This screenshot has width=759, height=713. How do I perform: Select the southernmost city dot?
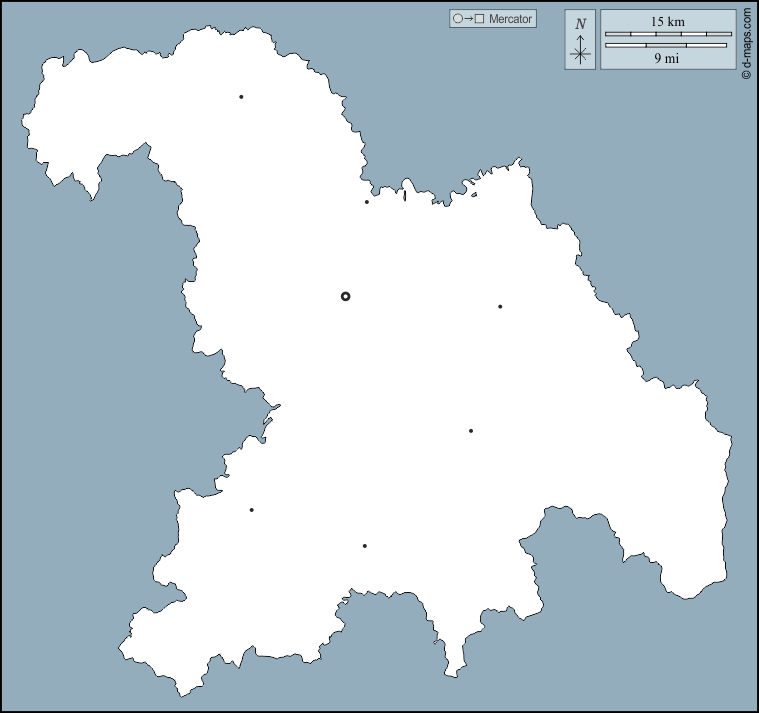(x=365, y=546)
